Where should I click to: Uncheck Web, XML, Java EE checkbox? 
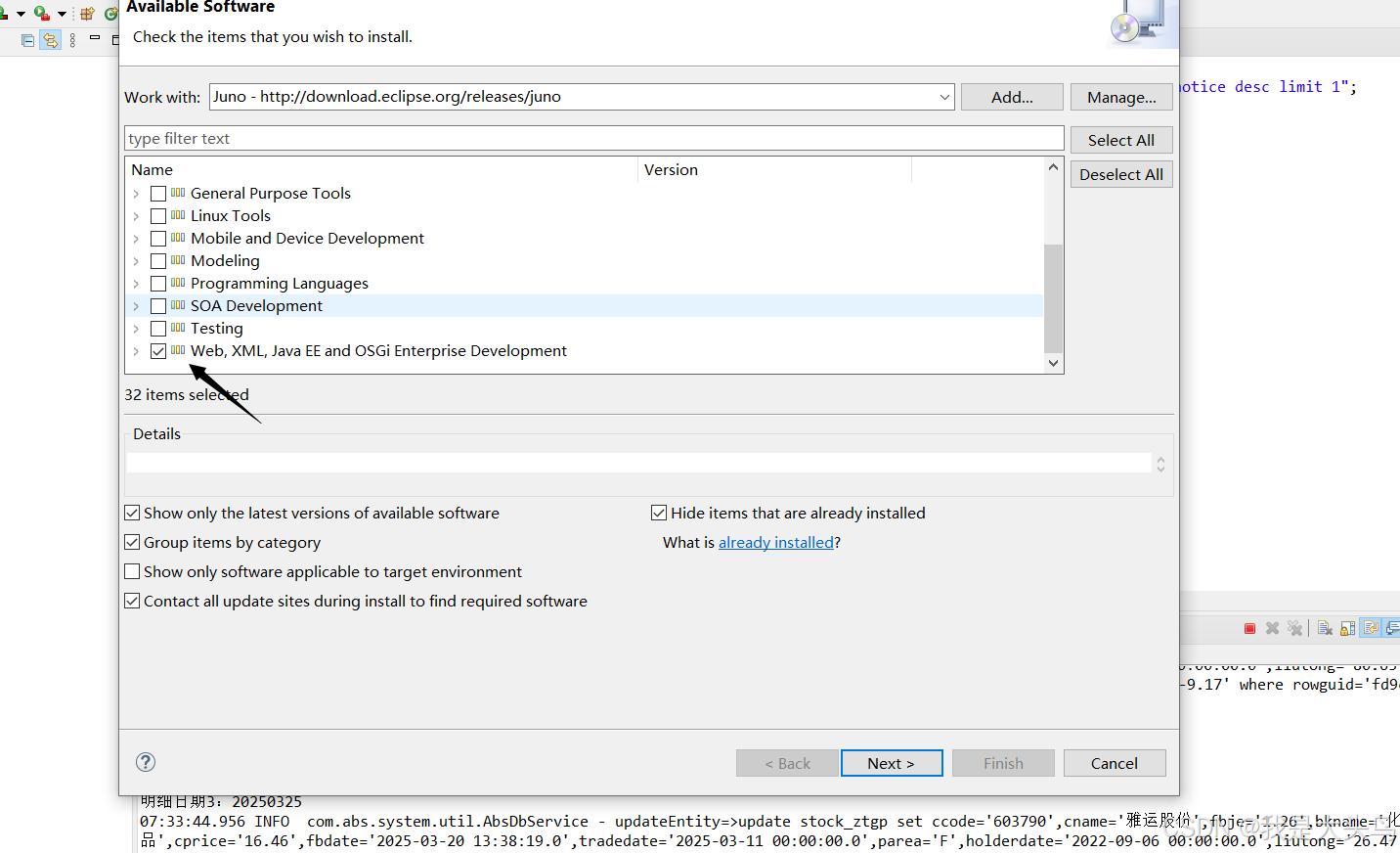(x=158, y=351)
